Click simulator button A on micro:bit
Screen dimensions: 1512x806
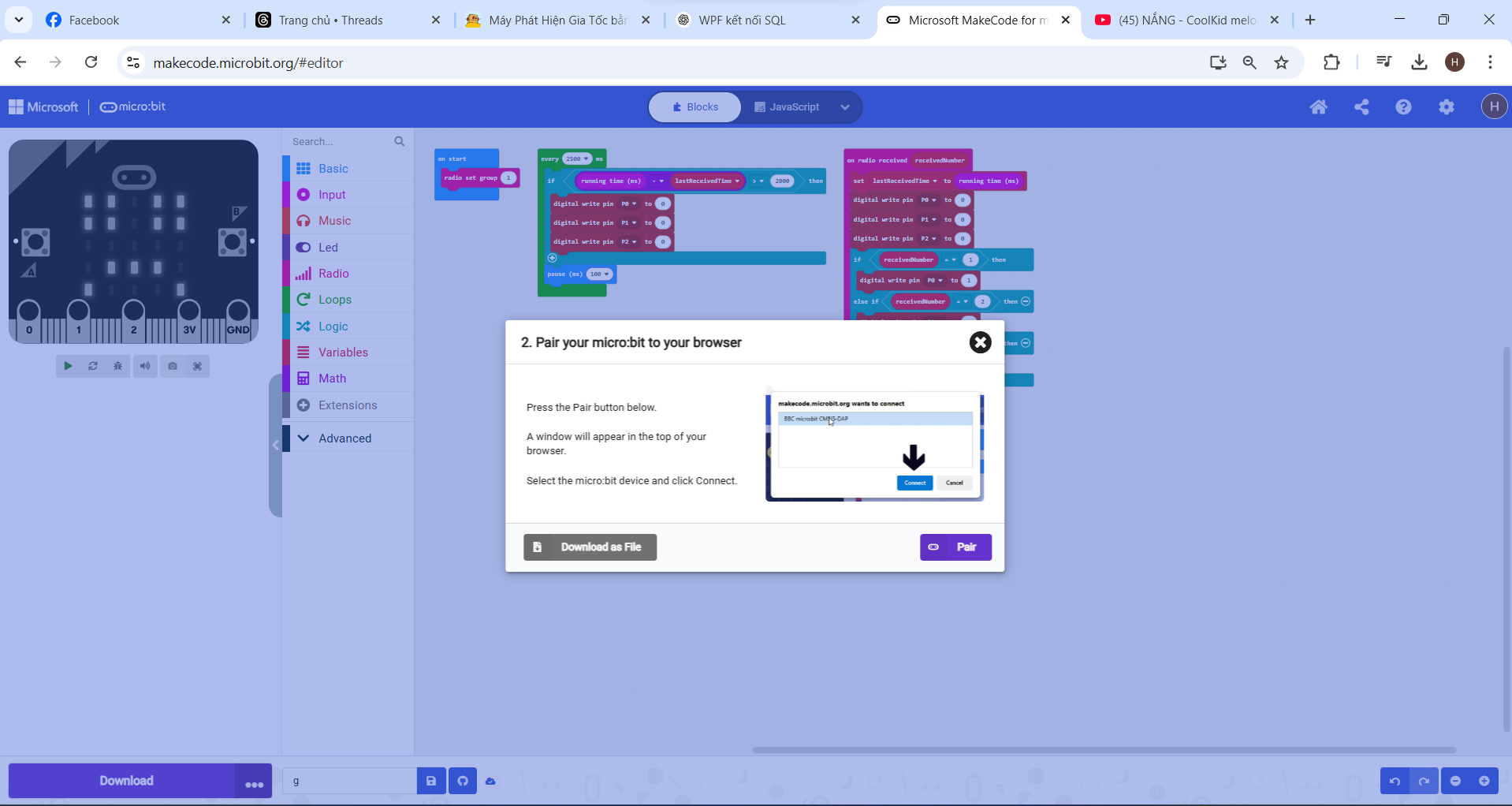(35, 242)
